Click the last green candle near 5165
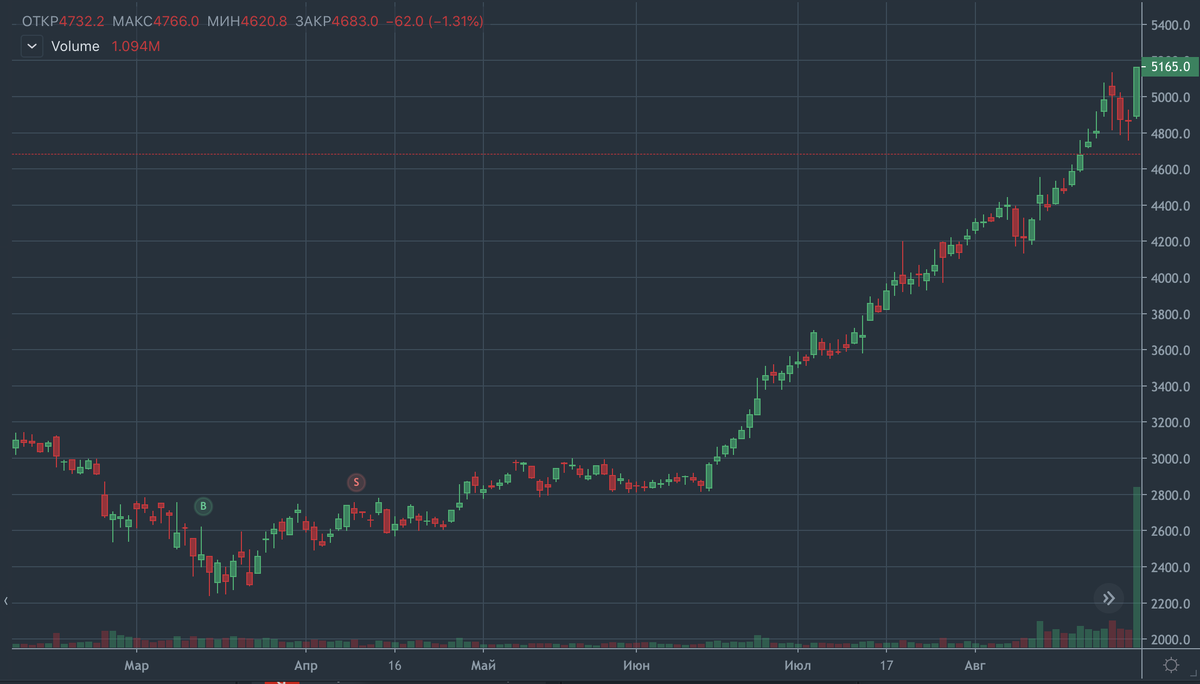The height and width of the screenshot is (684, 1200). [x=1137, y=92]
